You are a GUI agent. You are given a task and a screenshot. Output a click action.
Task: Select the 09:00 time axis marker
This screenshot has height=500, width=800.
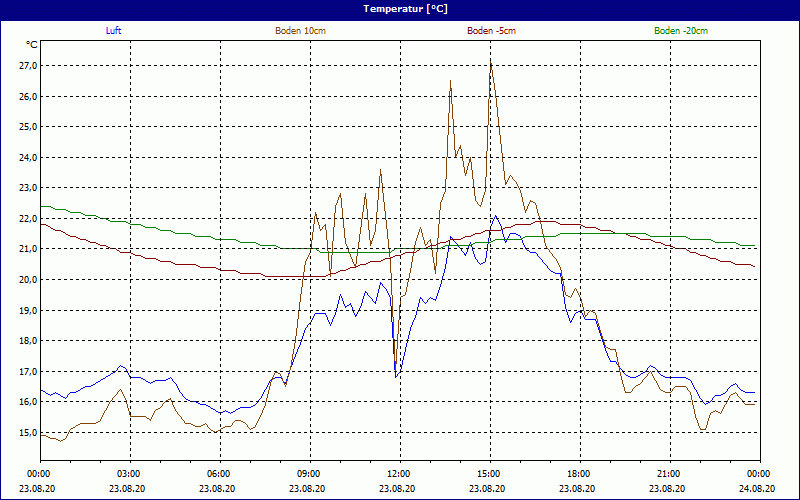tap(309, 474)
